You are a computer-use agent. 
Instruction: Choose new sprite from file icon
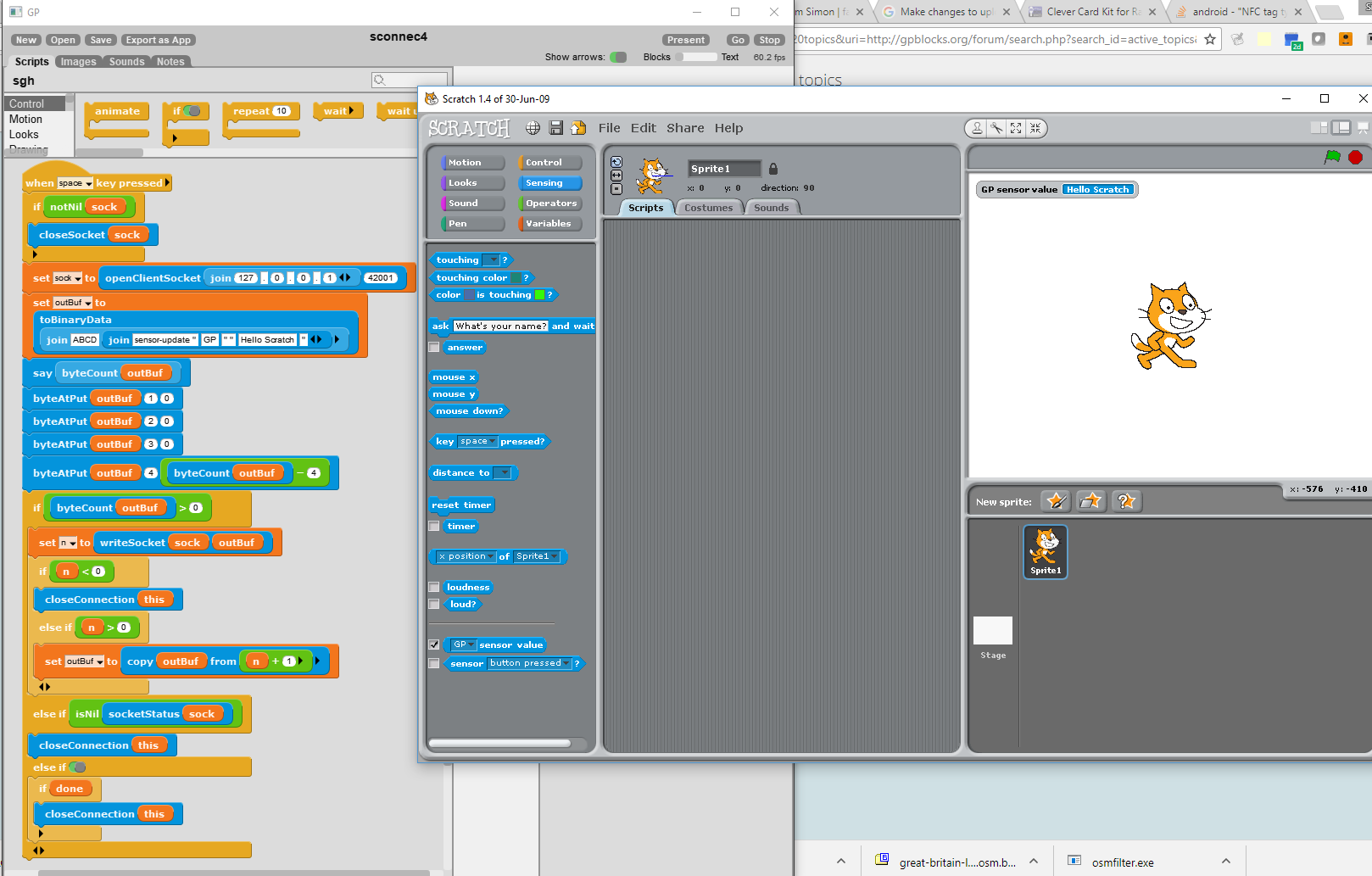click(x=1091, y=501)
